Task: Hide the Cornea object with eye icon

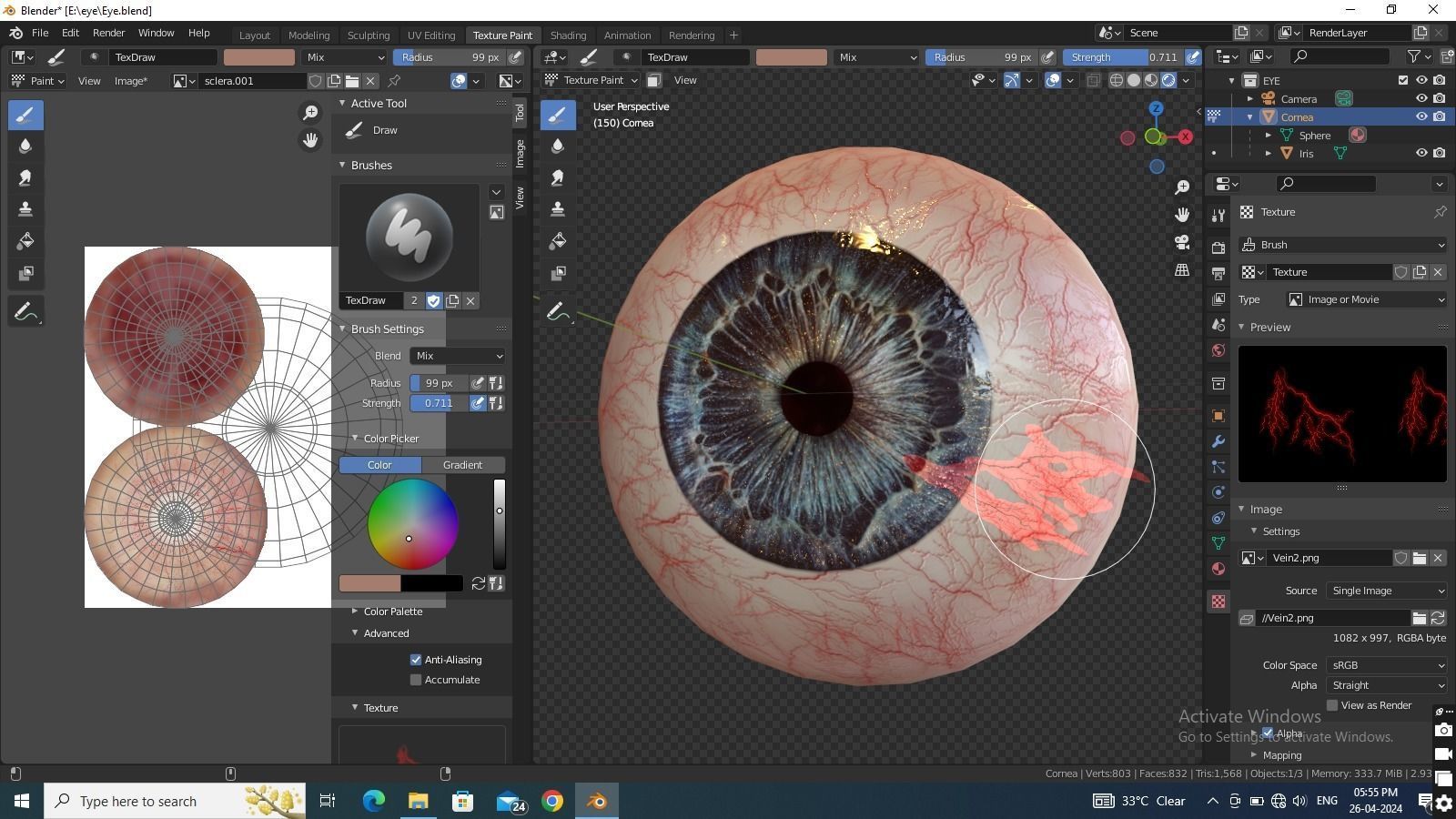Action: (1421, 116)
